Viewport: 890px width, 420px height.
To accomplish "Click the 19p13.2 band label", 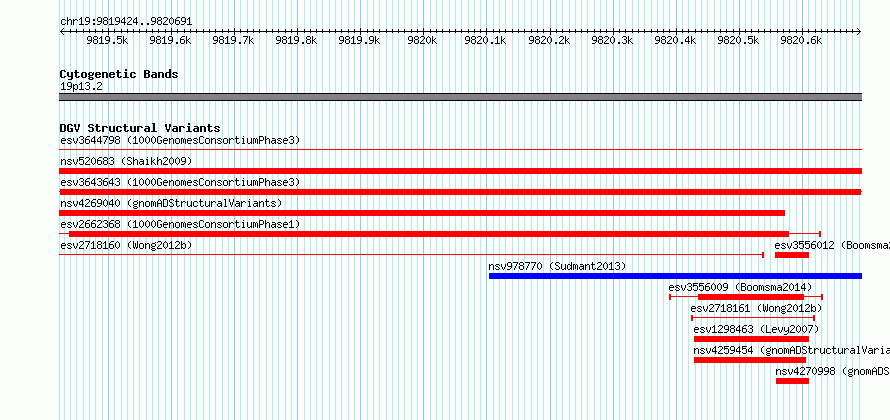I will 81,87.
